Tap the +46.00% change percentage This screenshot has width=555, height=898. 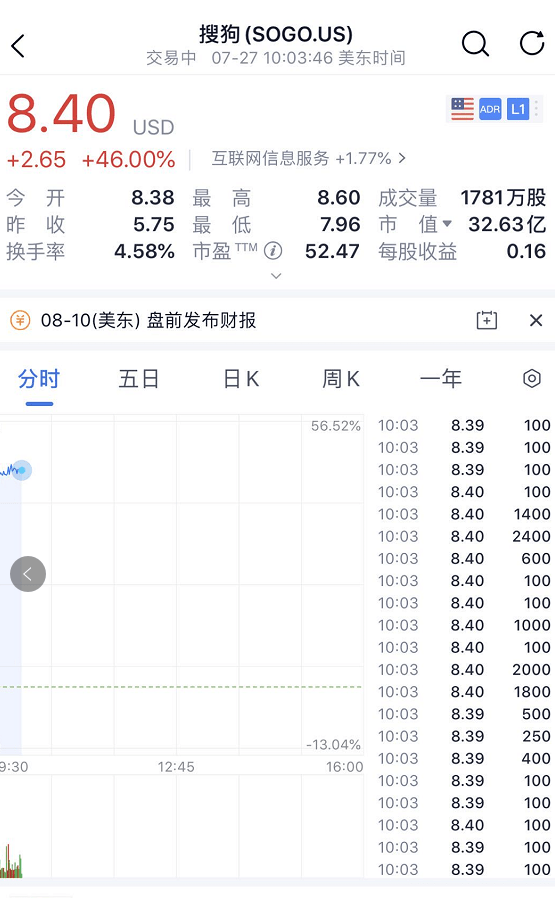coord(128,159)
